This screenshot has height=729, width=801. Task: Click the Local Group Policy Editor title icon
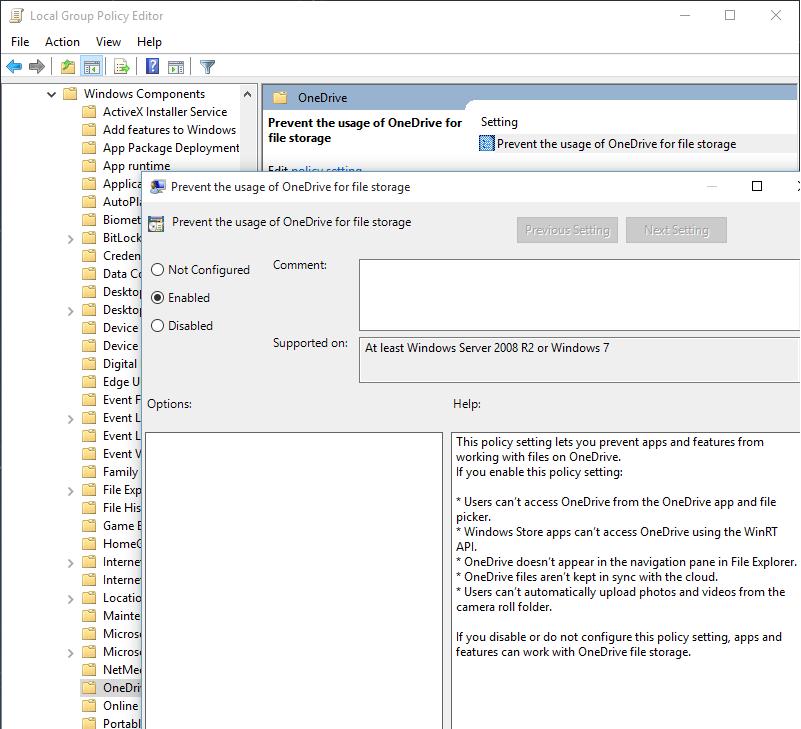click(16, 16)
